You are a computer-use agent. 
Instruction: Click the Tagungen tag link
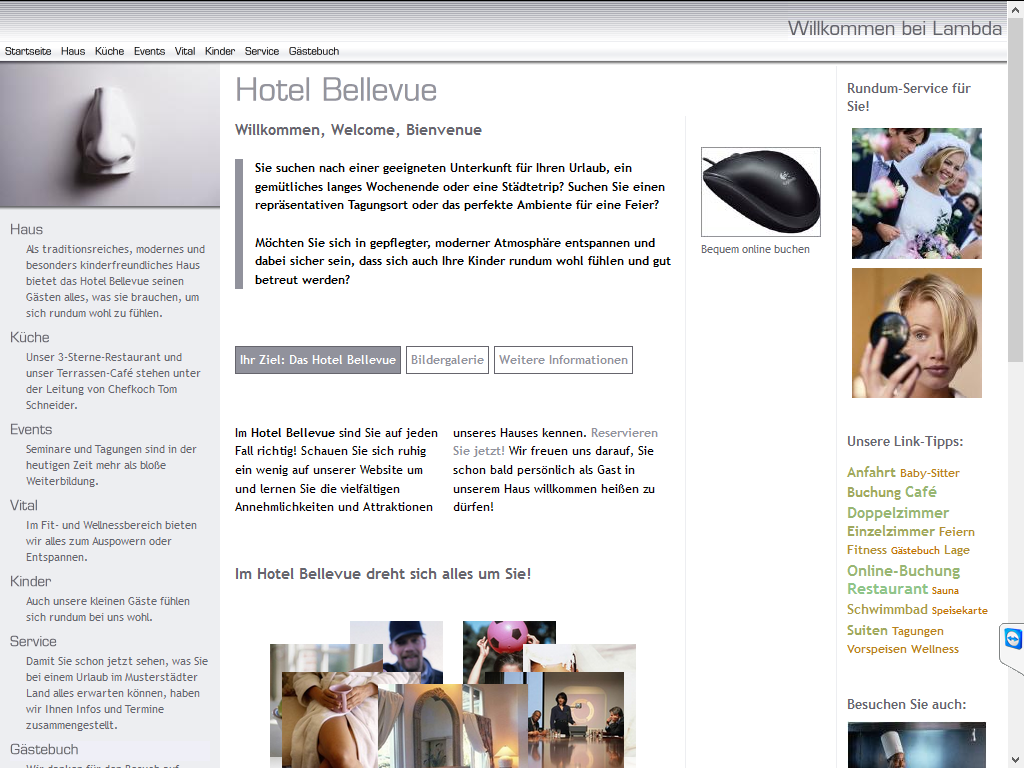(918, 631)
